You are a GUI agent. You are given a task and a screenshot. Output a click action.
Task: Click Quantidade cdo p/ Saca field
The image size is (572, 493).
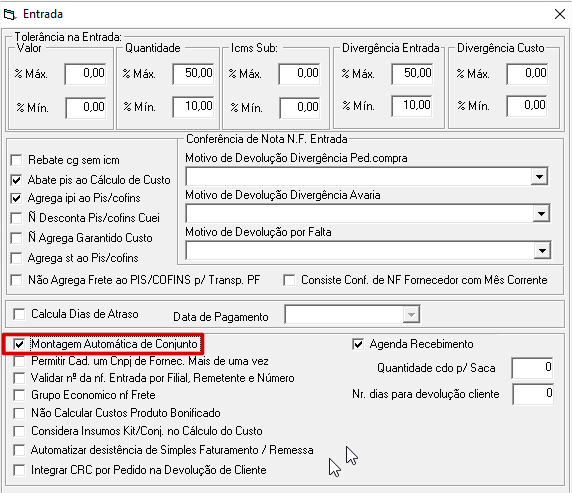click(532, 368)
